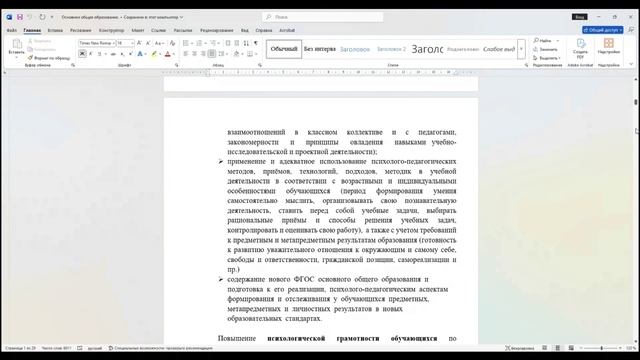Open the comments icon beside share
640x360 pixels.
tap(631, 30)
